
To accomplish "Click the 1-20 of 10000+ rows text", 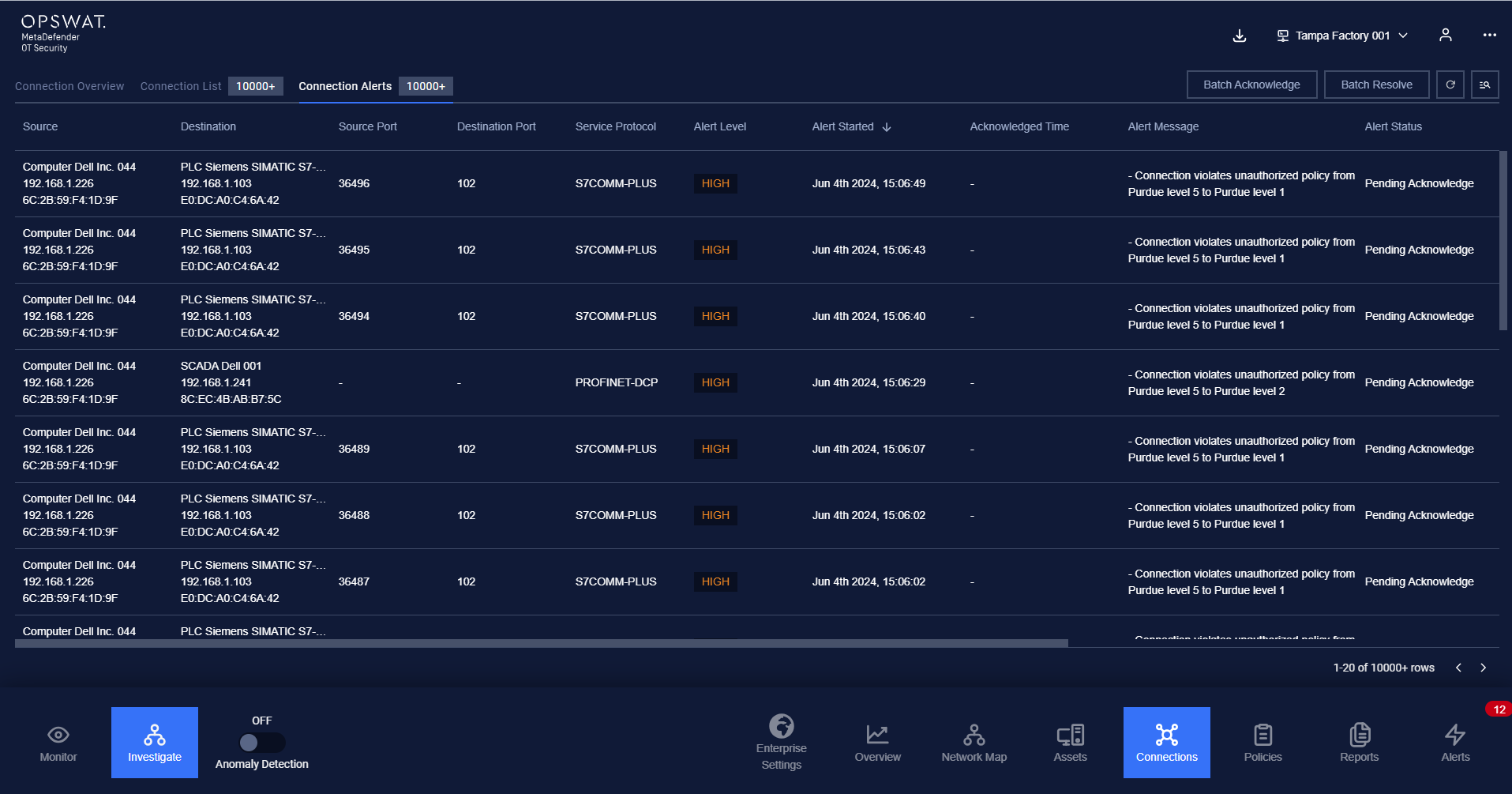I will tap(1383, 668).
